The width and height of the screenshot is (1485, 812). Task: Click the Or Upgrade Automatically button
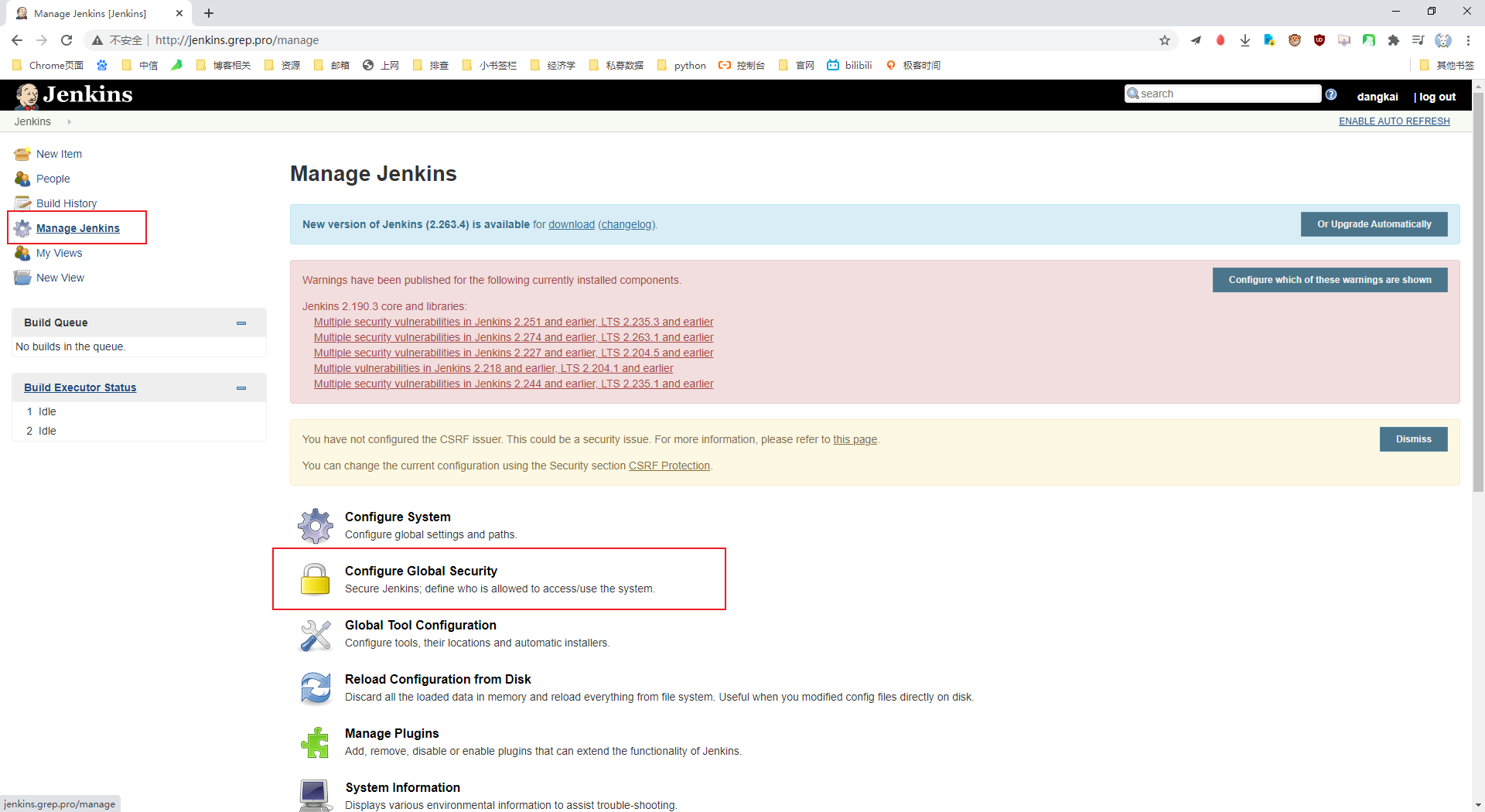pos(1374,224)
